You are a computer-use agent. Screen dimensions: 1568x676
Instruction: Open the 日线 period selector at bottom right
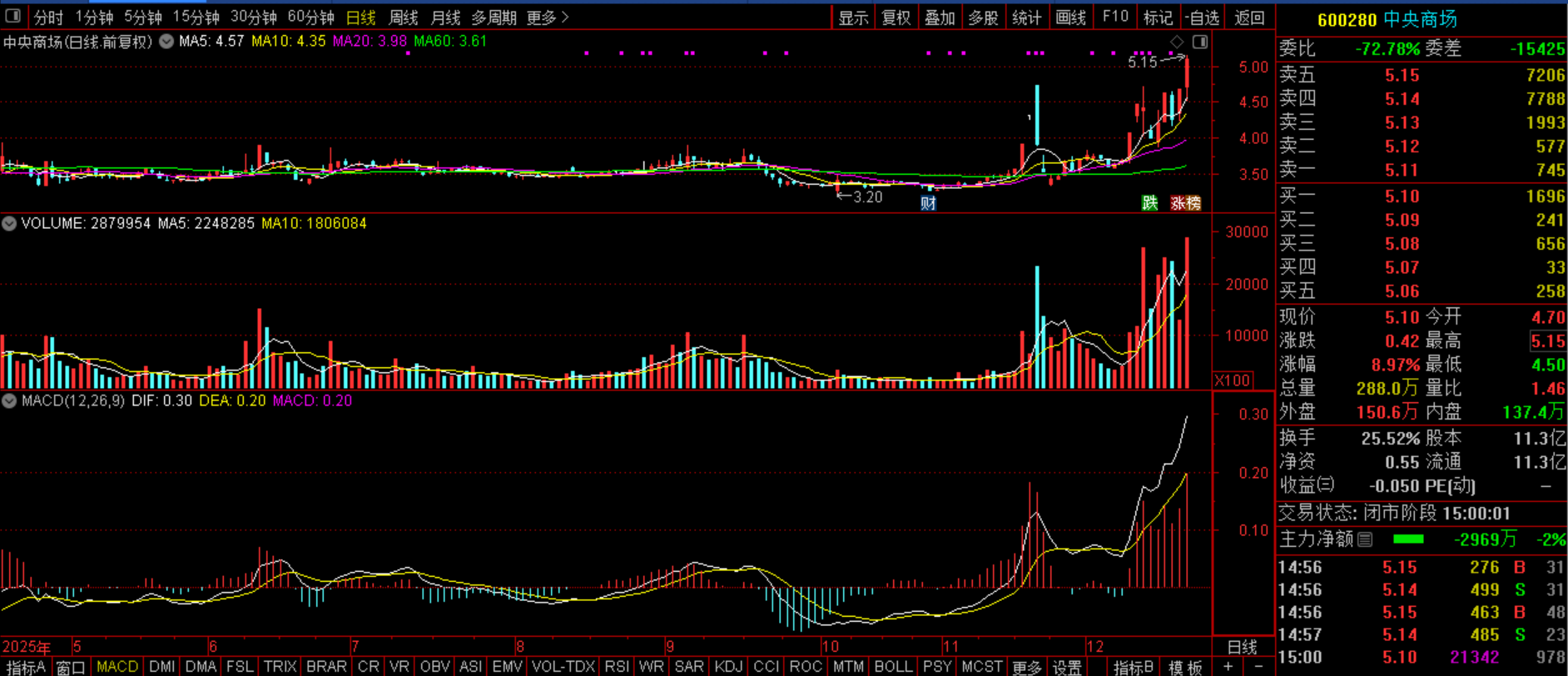pos(1243,647)
